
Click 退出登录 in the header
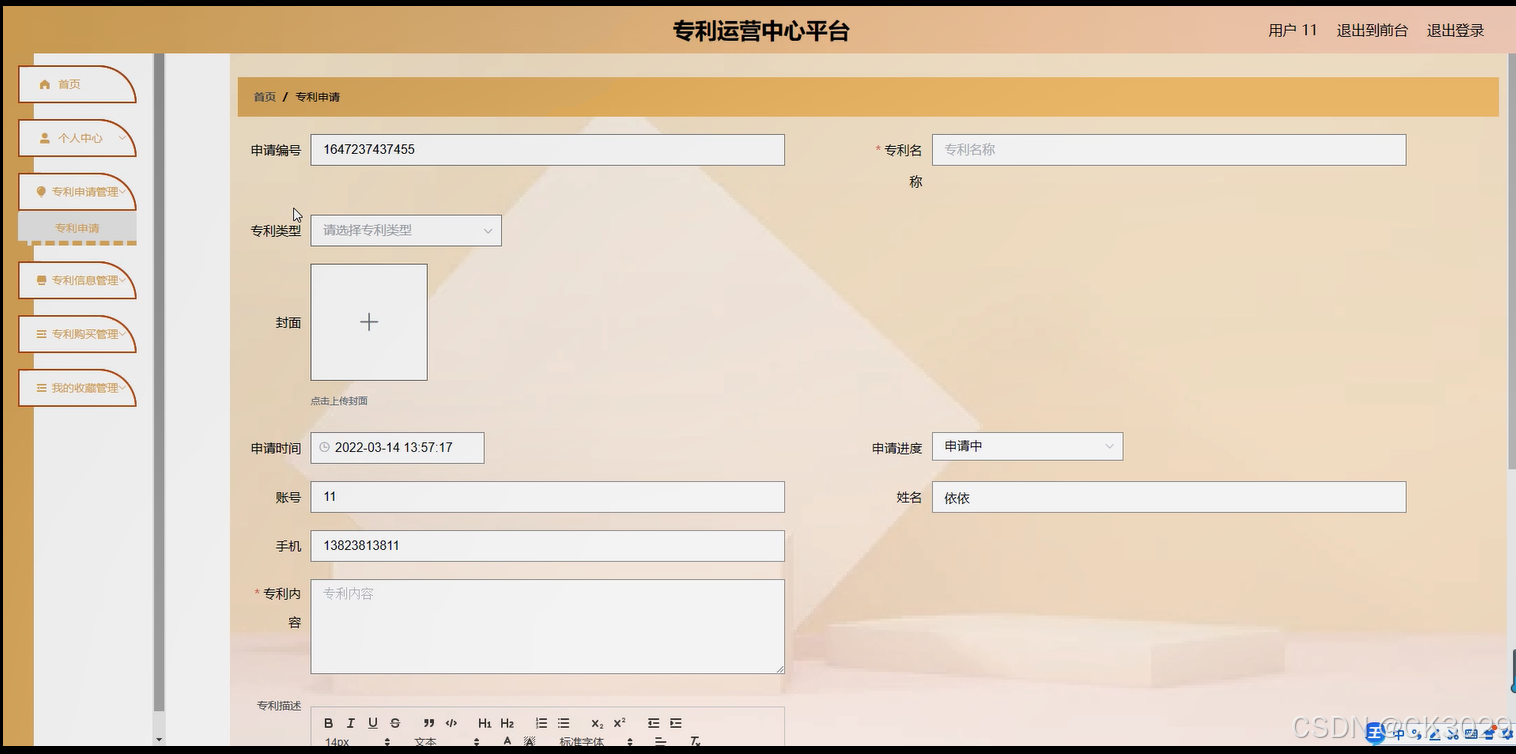[x=1455, y=31]
